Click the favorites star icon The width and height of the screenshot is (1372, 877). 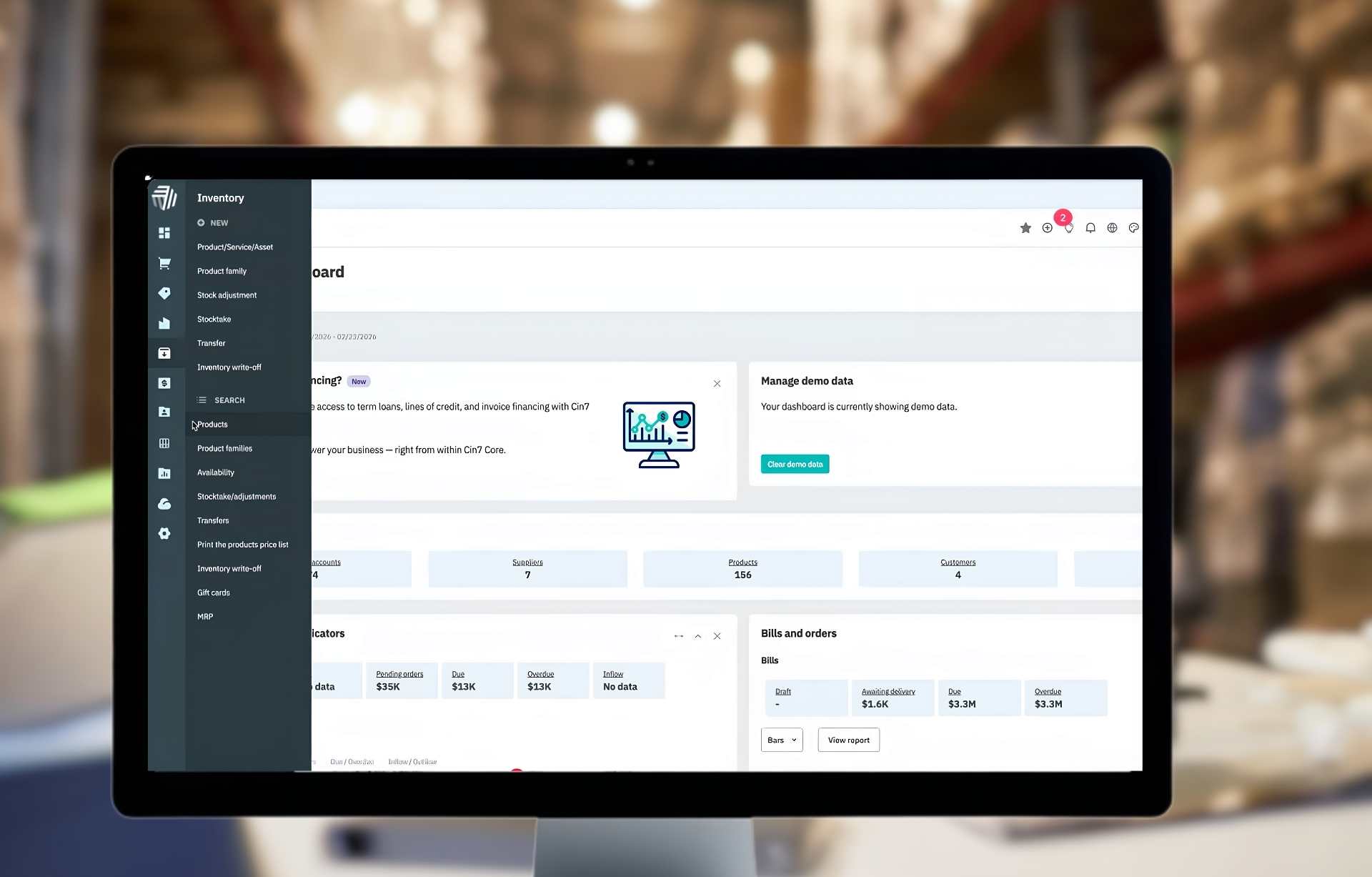tap(1025, 228)
